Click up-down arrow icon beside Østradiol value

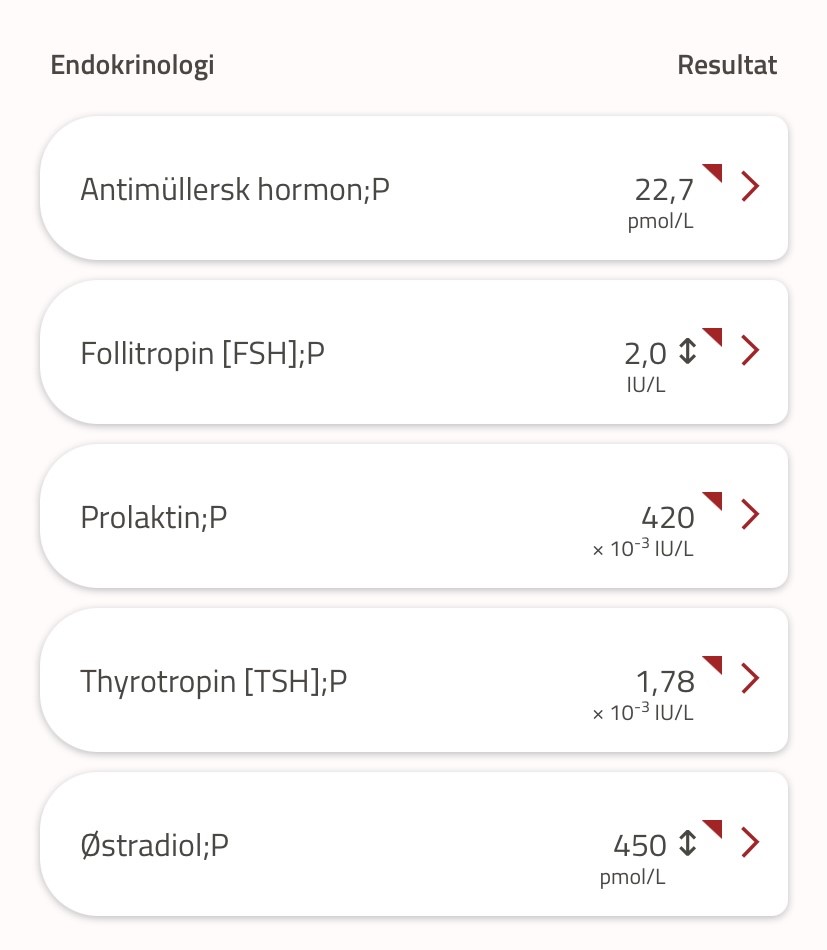687,844
